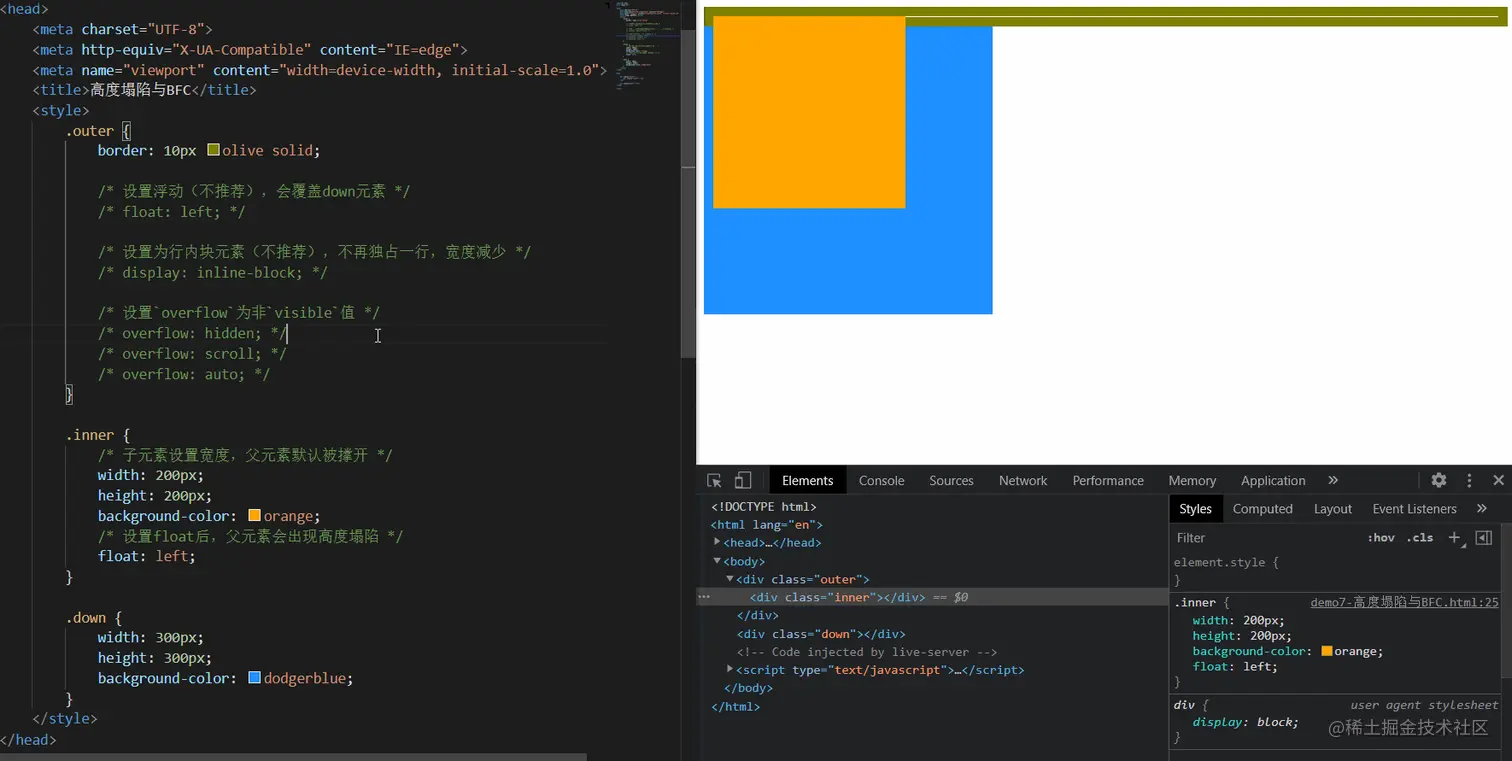The height and width of the screenshot is (761, 1512).
Task: Toggle the device toolbar icon
Action: coord(743,480)
